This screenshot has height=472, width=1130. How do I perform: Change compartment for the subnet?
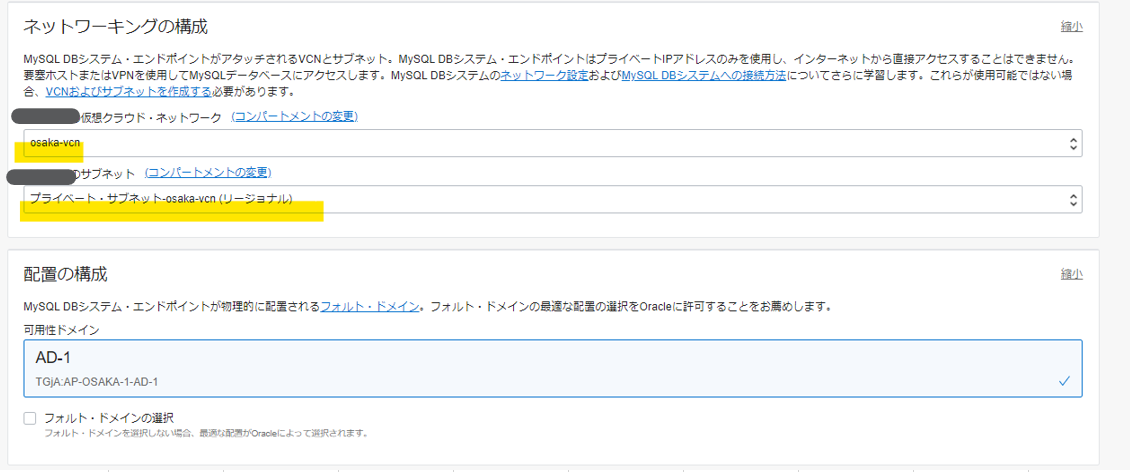pyautogui.click(x=208, y=172)
